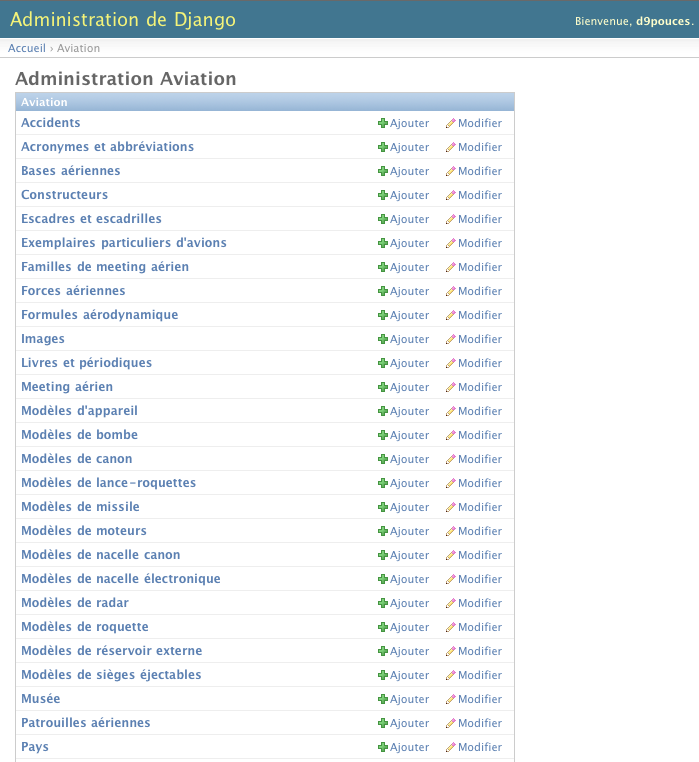Click the green plus icon for Accidents
Viewport: 699px width, 762px height.
pos(383,123)
